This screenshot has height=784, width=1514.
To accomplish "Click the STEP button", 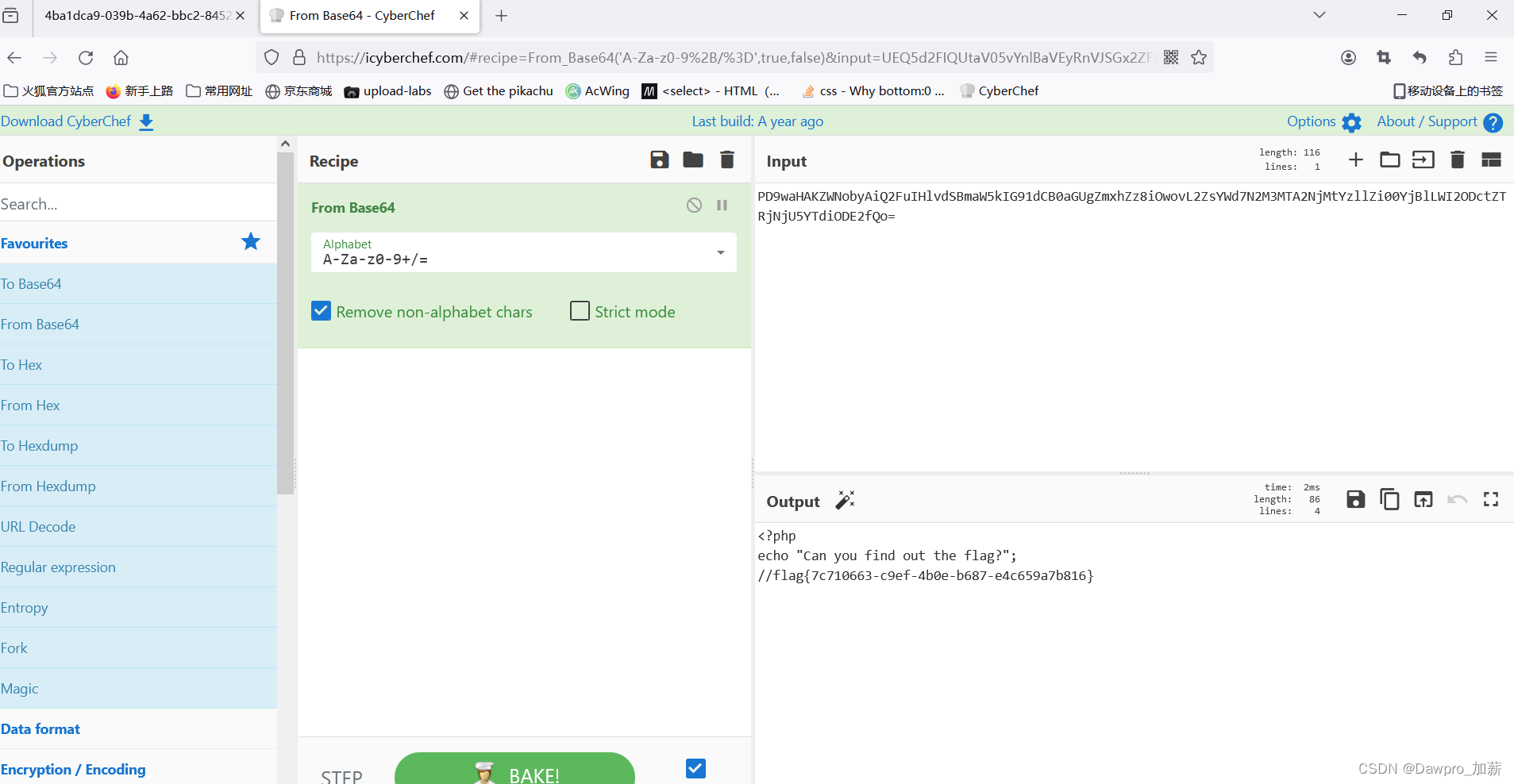I will pyautogui.click(x=341, y=776).
